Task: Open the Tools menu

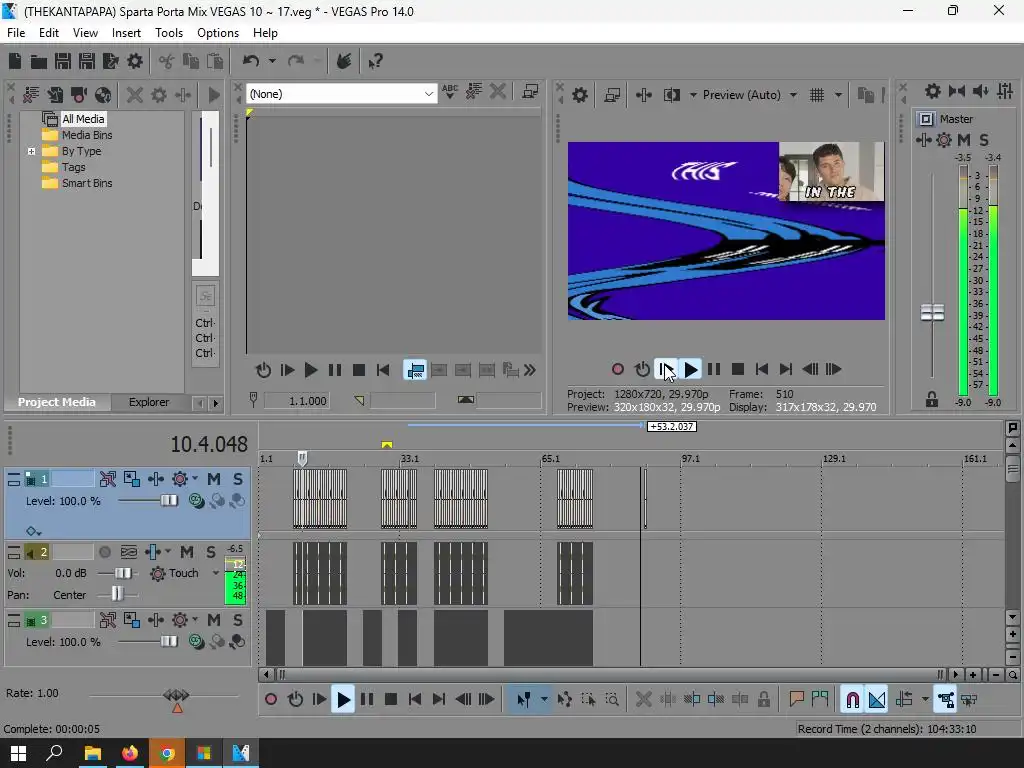Action: coord(168,33)
